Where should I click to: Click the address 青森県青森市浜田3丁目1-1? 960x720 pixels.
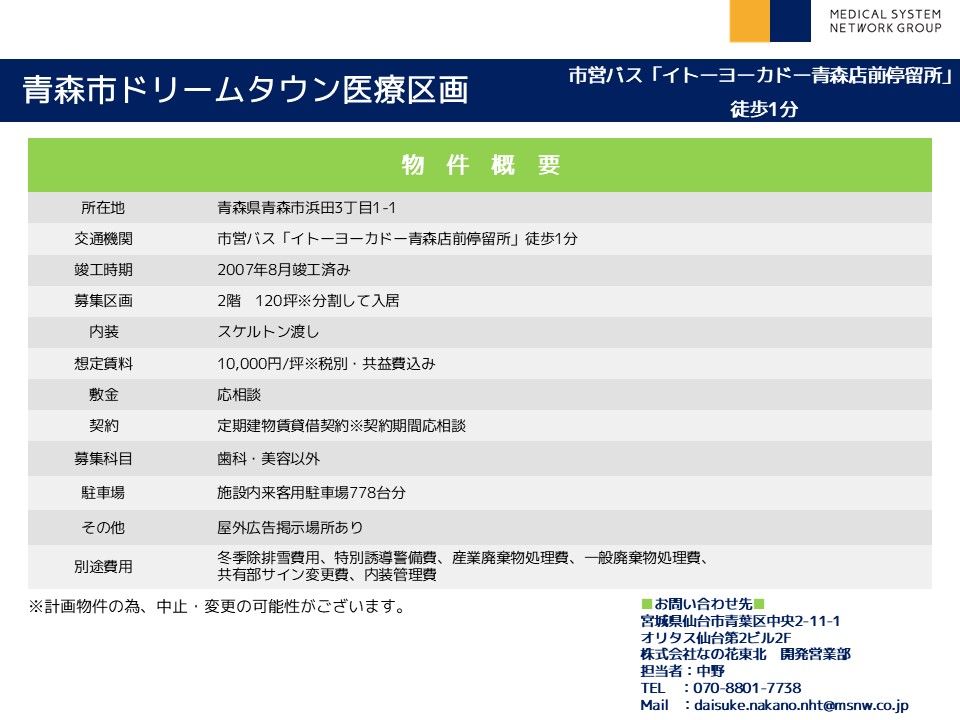point(307,208)
